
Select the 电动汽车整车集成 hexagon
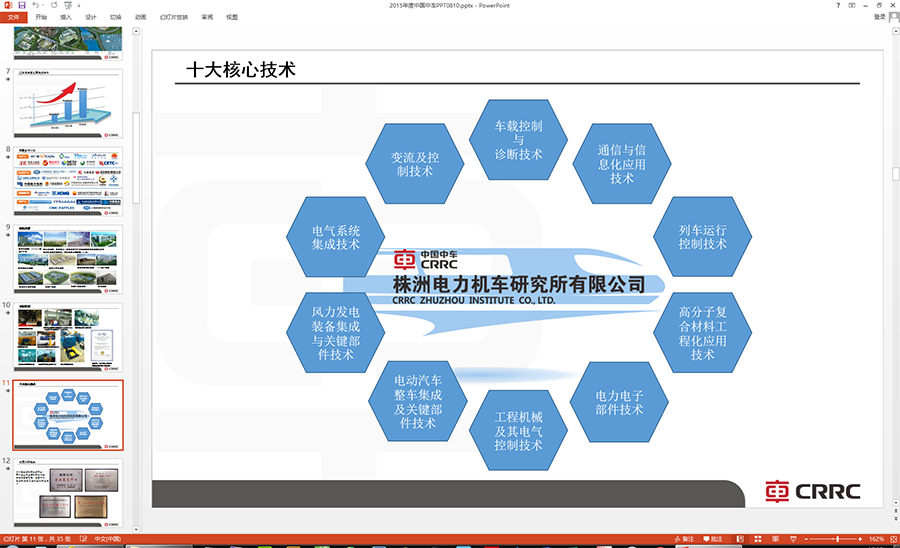click(418, 402)
